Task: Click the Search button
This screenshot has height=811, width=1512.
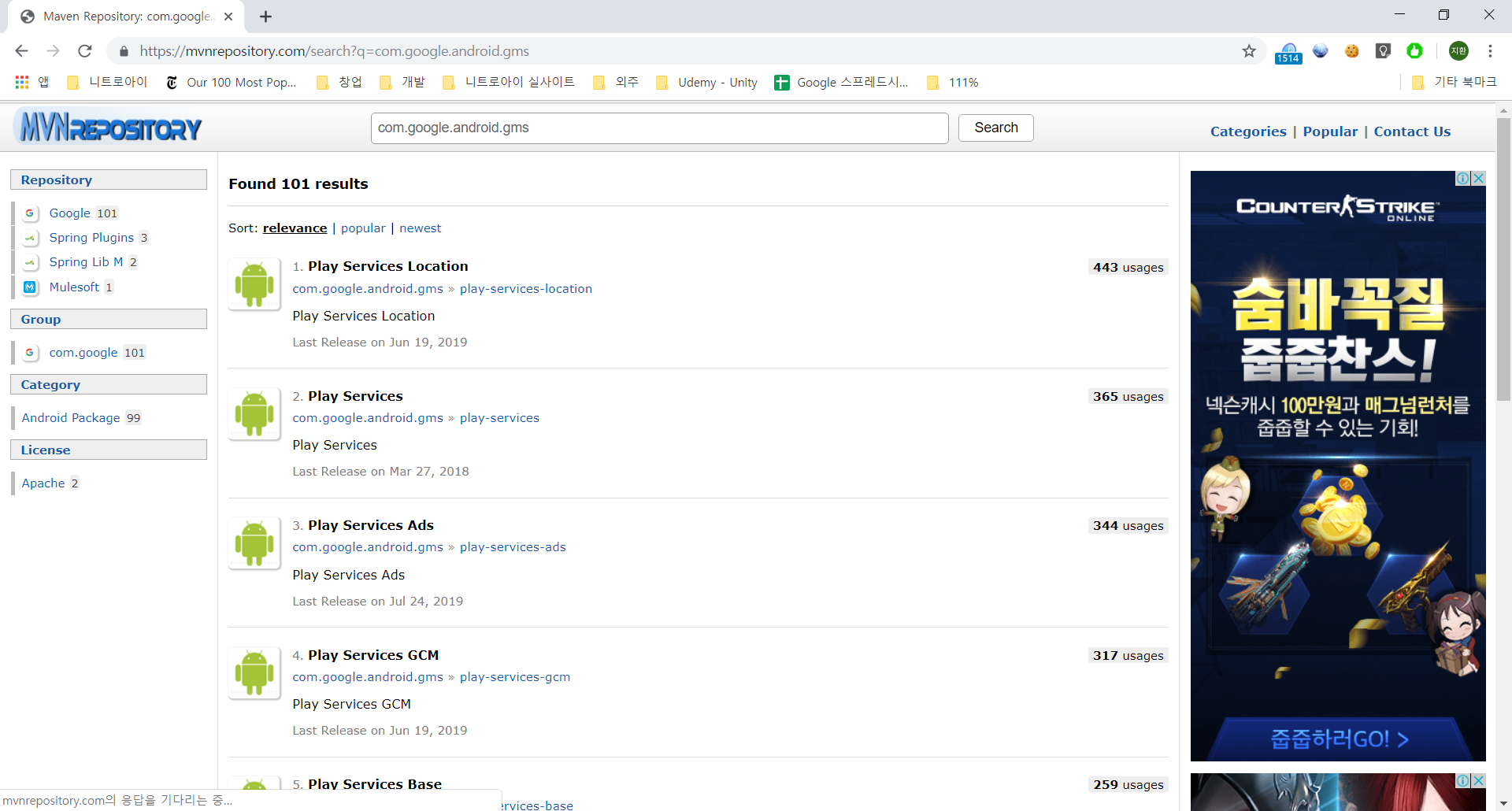Action: click(x=996, y=128)
